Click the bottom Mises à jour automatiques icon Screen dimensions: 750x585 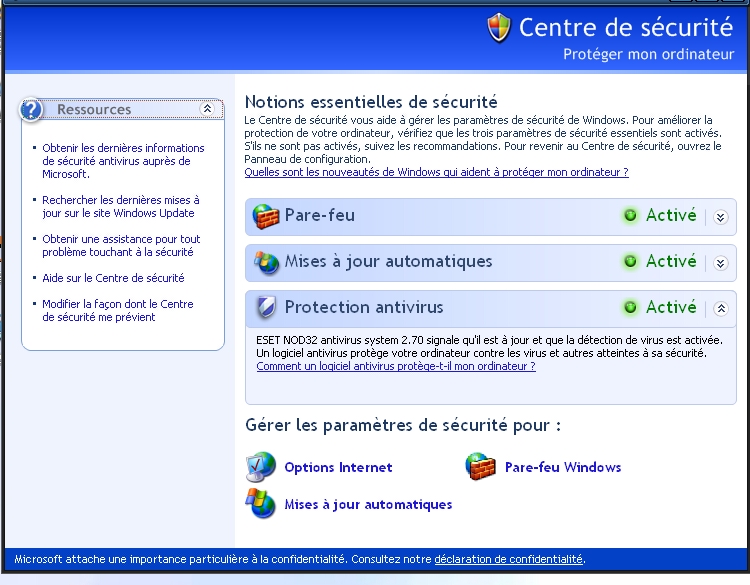pyautogui.click(x=261, y=504)
